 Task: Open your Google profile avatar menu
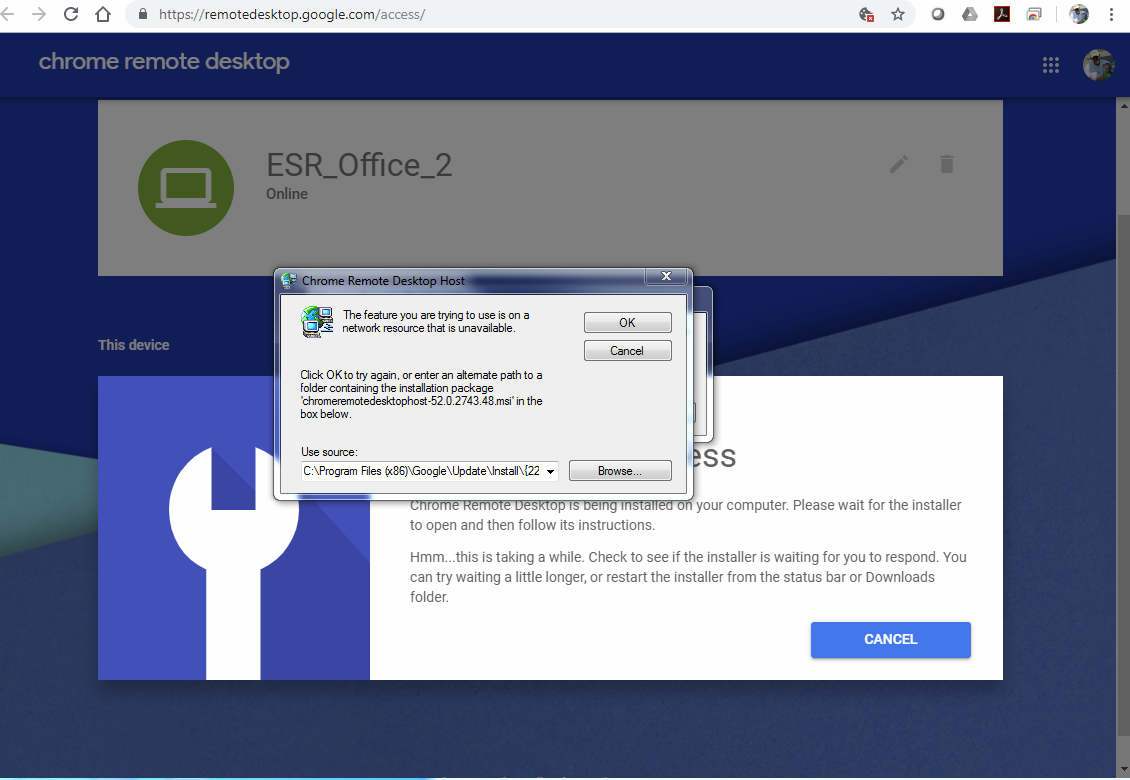[x=1098, y=64]
